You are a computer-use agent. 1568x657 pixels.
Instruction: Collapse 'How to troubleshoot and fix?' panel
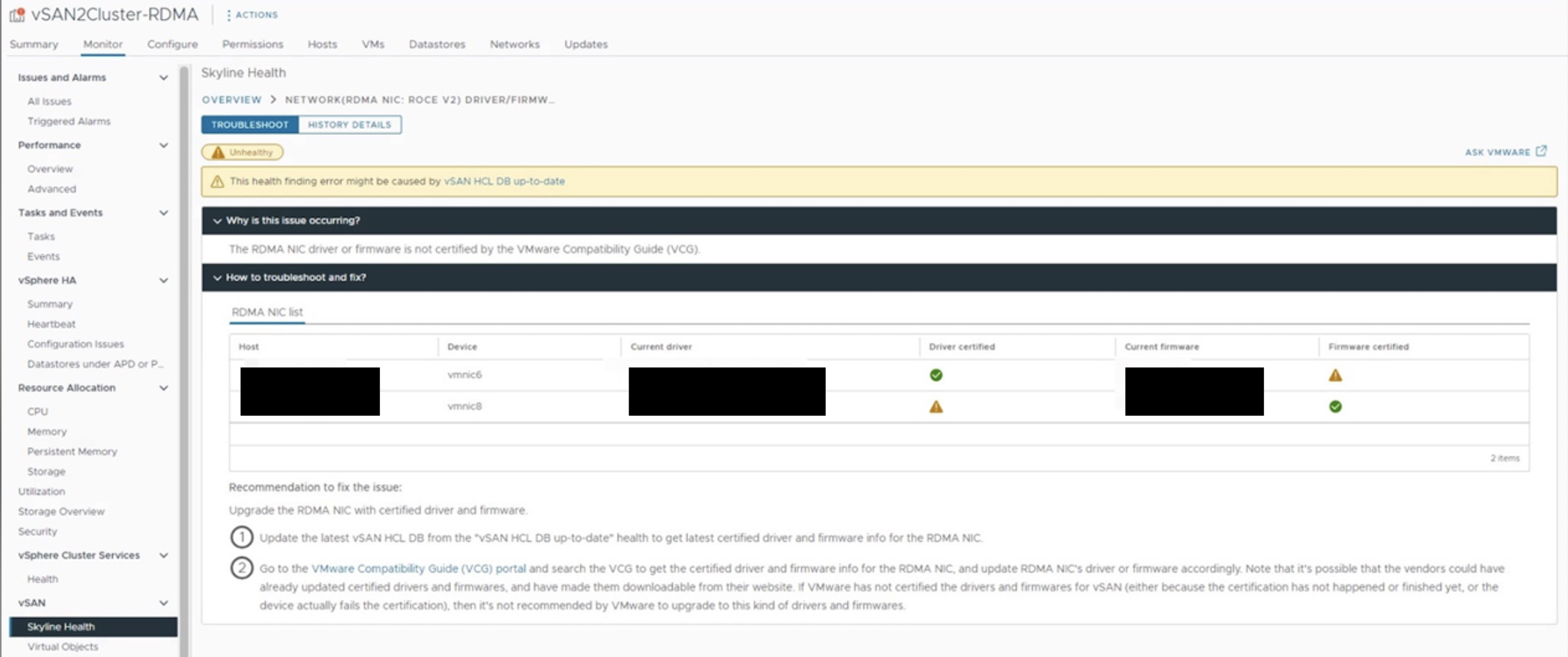[217, 278]
